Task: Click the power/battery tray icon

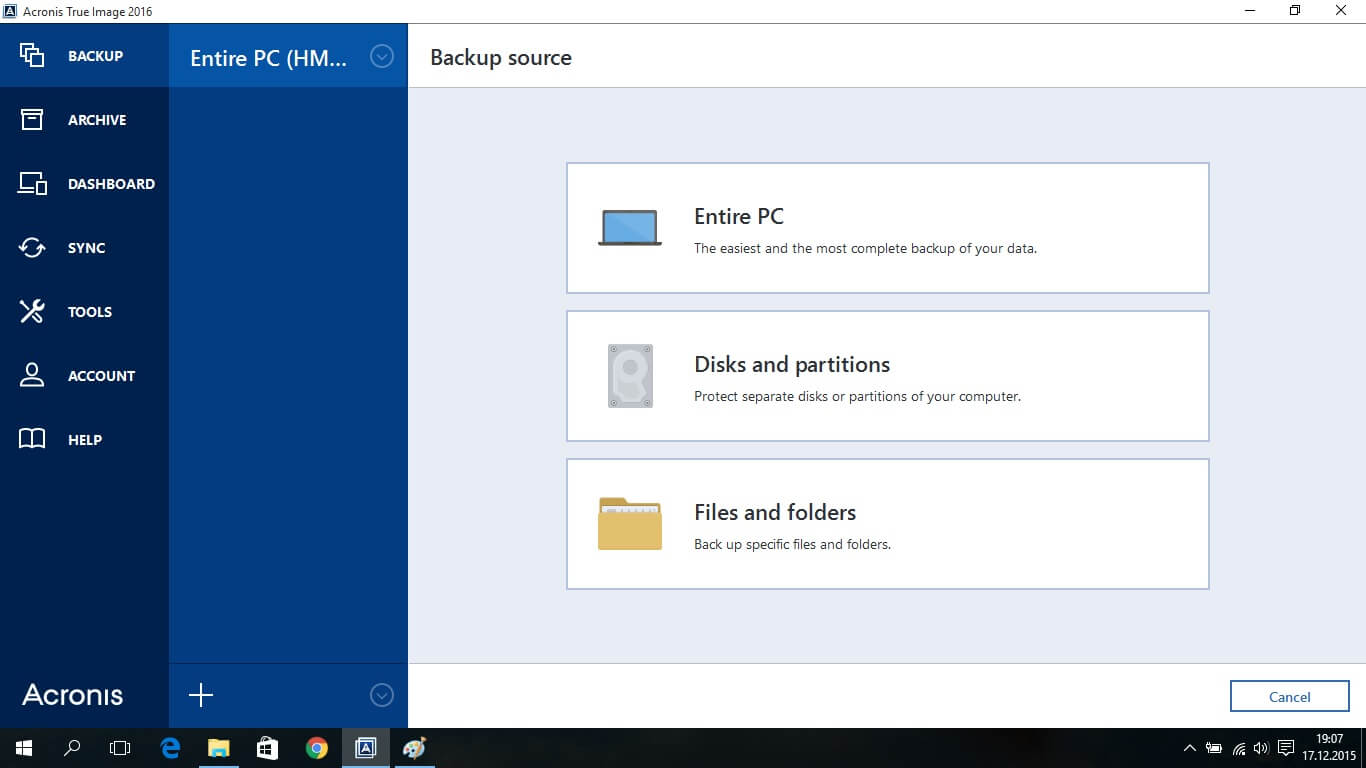Action: click(x=1214, y=748)
